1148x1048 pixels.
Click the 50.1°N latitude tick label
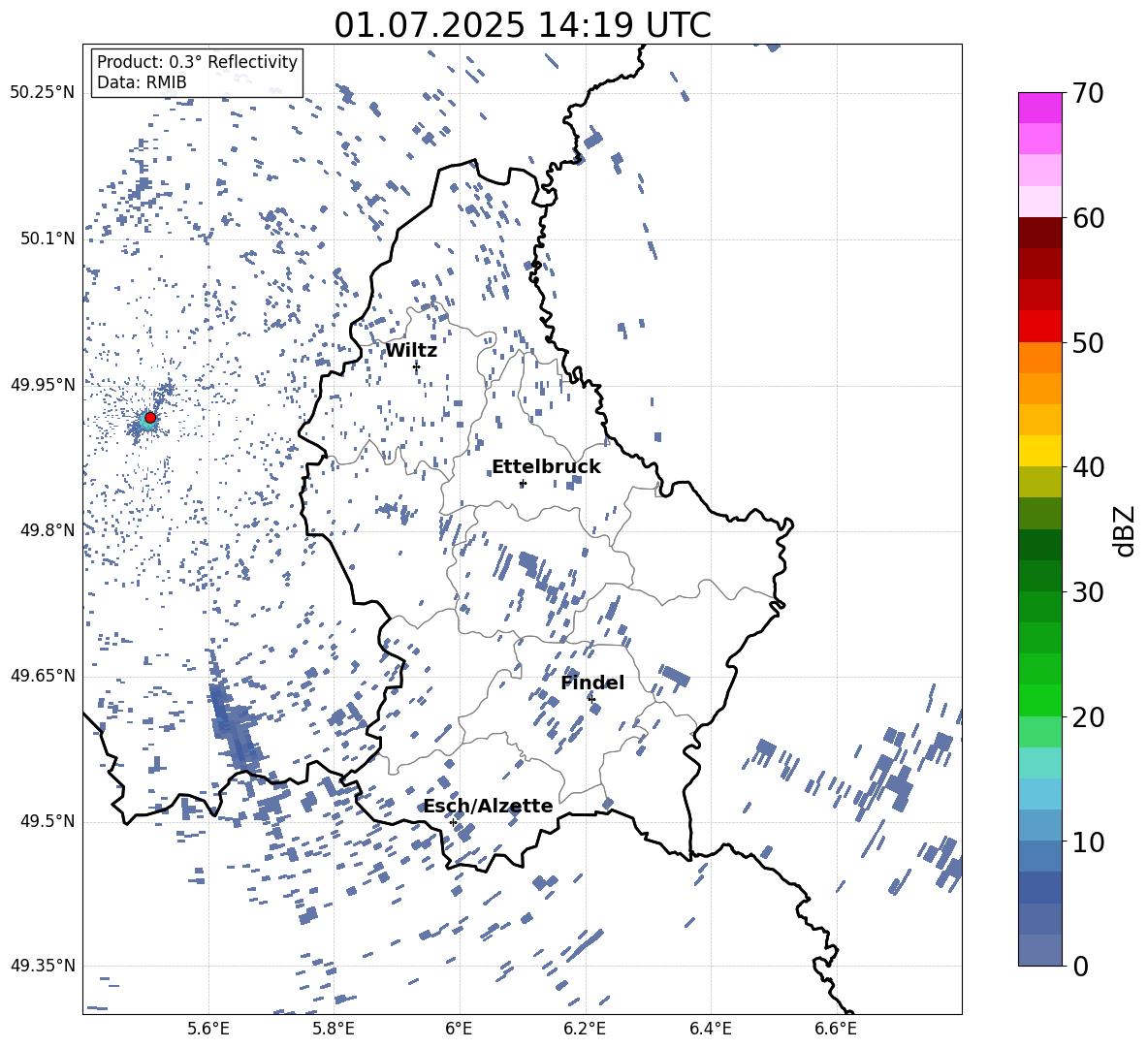(x=48, y=238)
